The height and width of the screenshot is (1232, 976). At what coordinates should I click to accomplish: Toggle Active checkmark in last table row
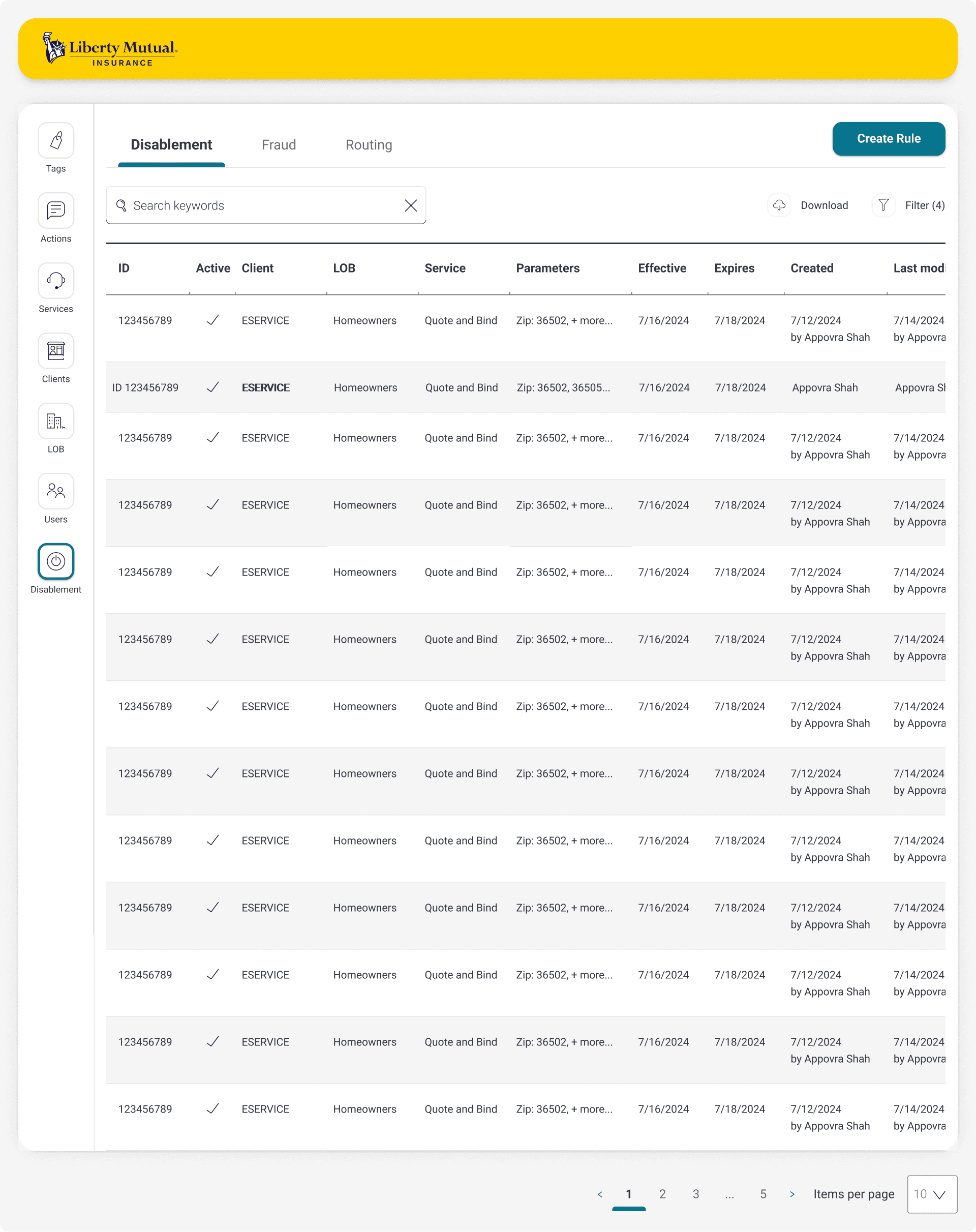[212, 1109]
